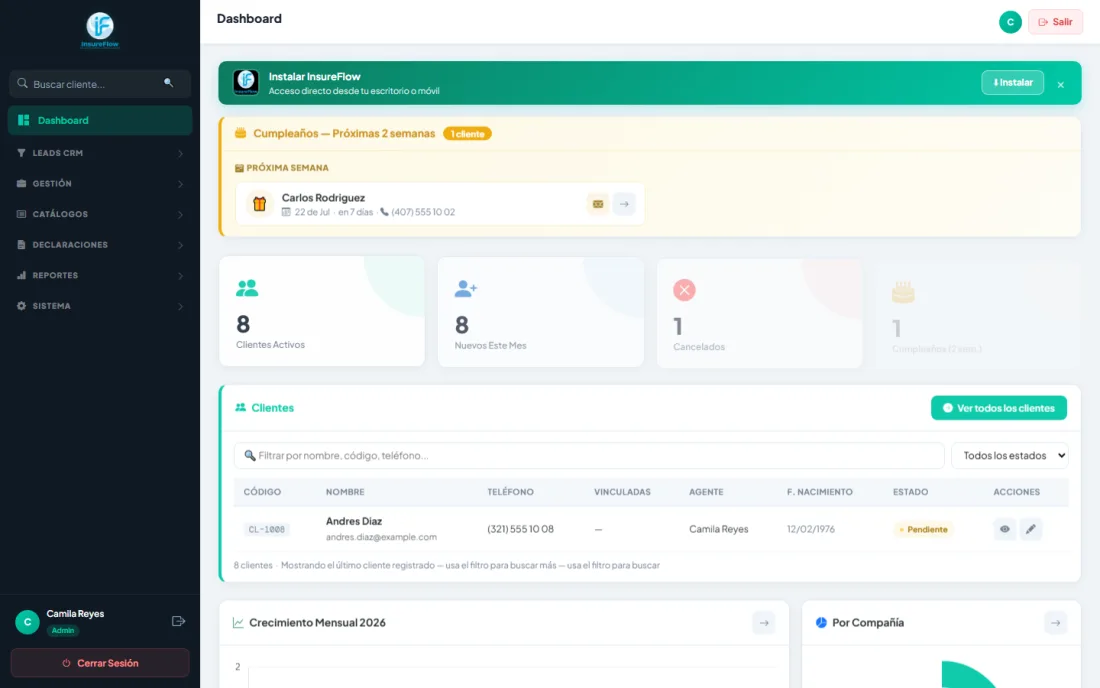The image size is (1100, 688).
Task: Open the Reportes menu
Action: coord(100,276)
